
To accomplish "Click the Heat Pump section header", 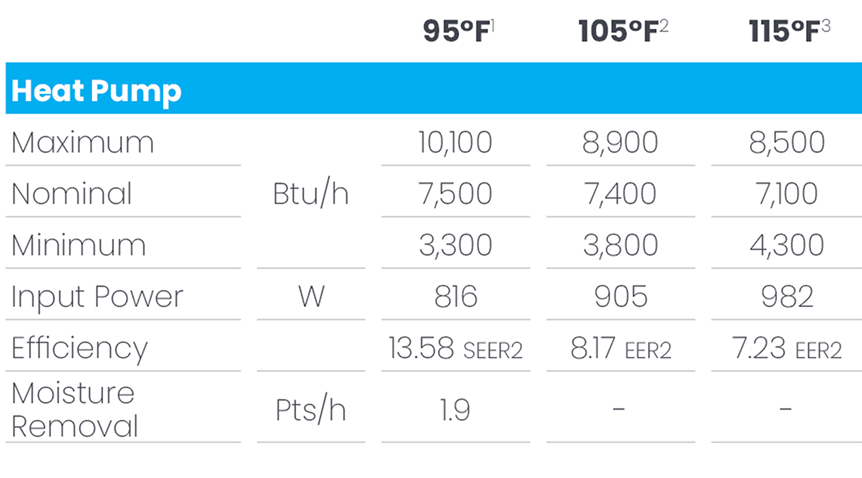I will [x=96, y=91].
